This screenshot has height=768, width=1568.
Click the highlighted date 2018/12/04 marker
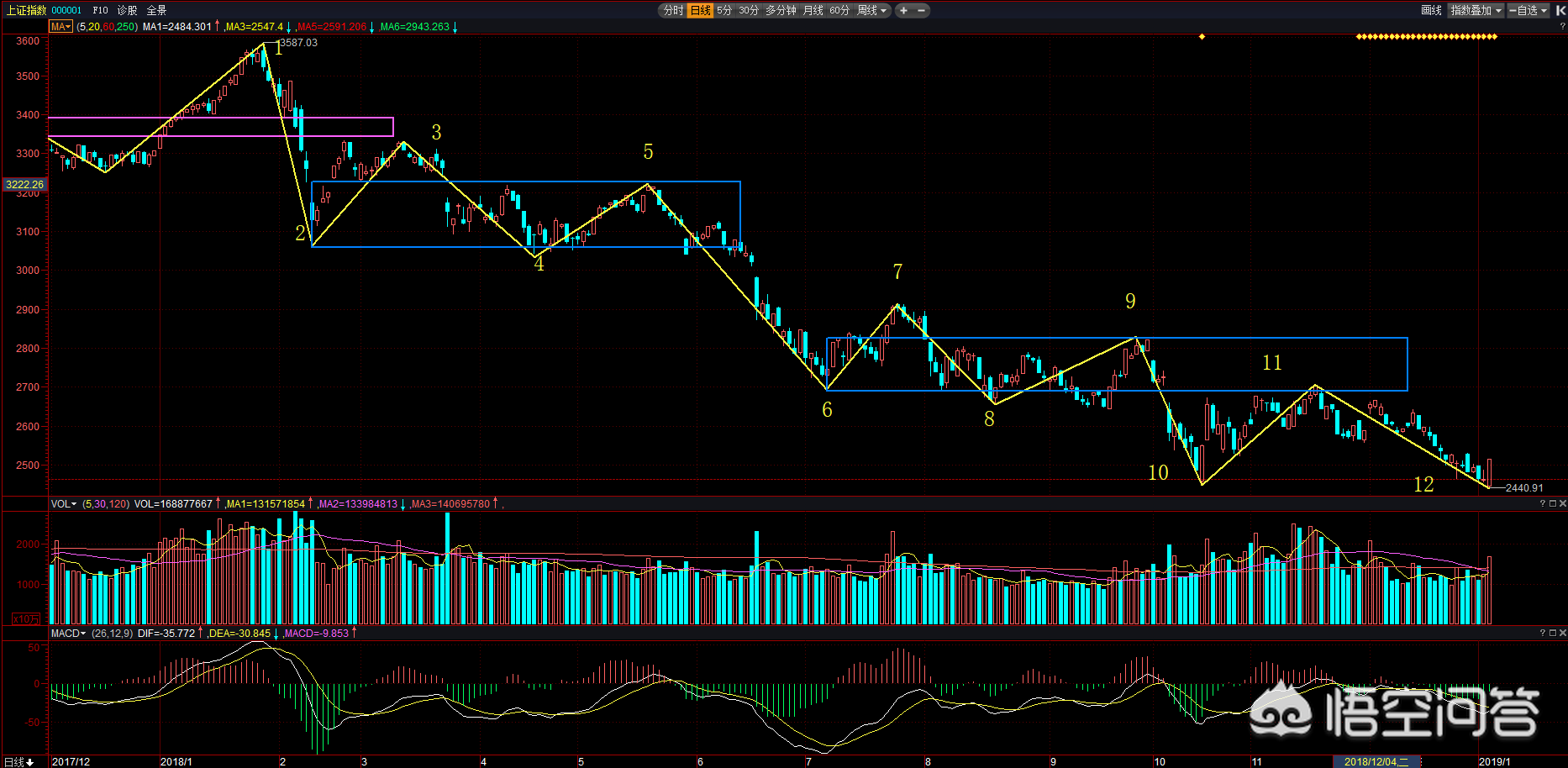tap(1376, 762)
